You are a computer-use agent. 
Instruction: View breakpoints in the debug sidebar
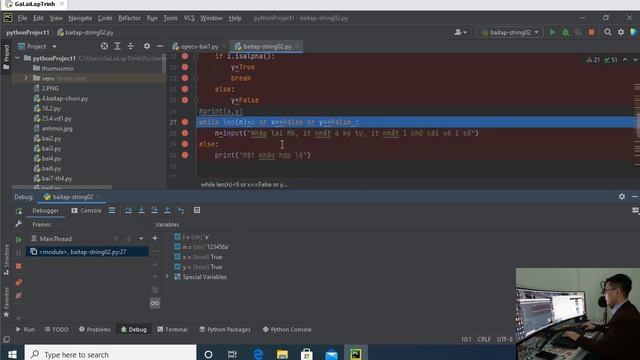(x=19, y=282)
